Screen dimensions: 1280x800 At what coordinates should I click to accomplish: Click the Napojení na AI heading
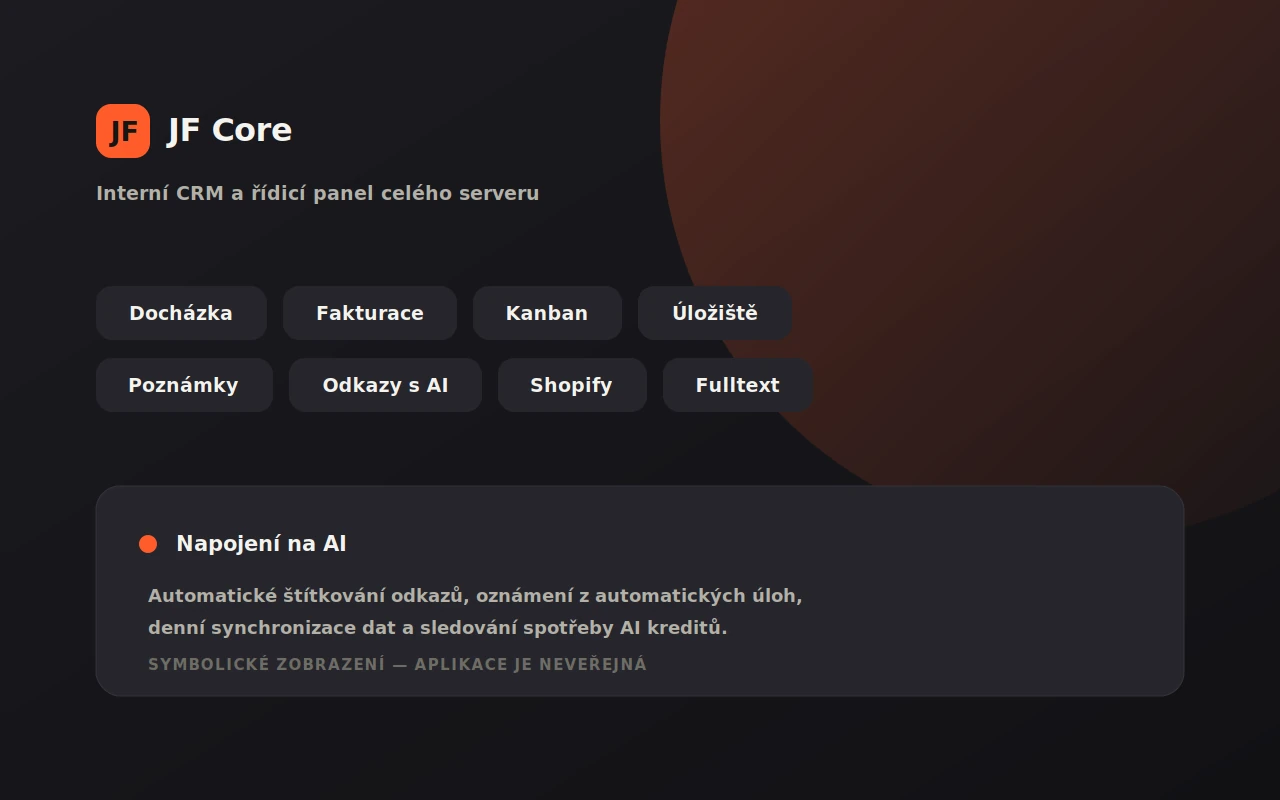click(261, 544)
